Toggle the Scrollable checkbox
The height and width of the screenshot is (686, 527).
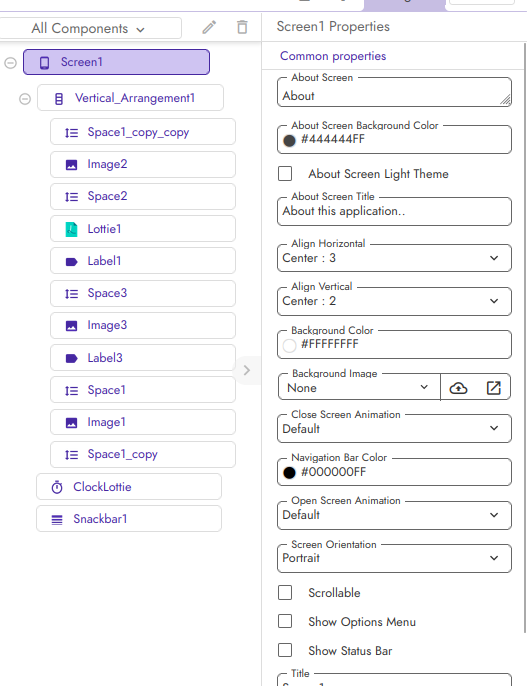click(x=285, y=593)
